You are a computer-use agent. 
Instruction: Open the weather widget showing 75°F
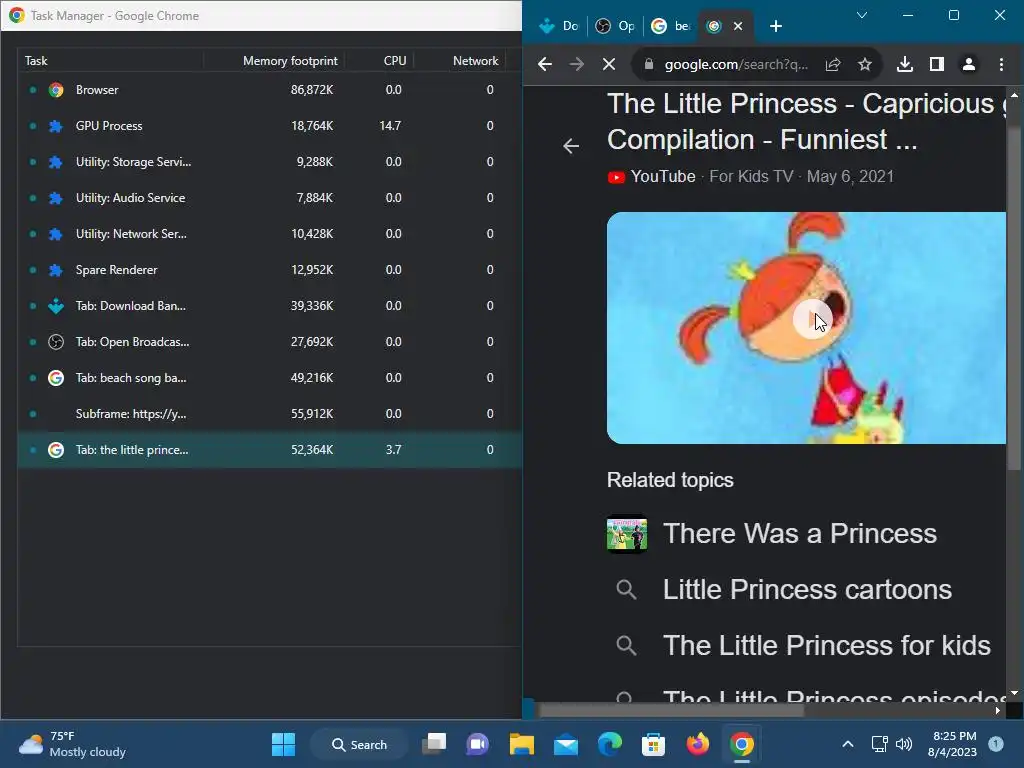pyautogui.click(x=72, y=744)
